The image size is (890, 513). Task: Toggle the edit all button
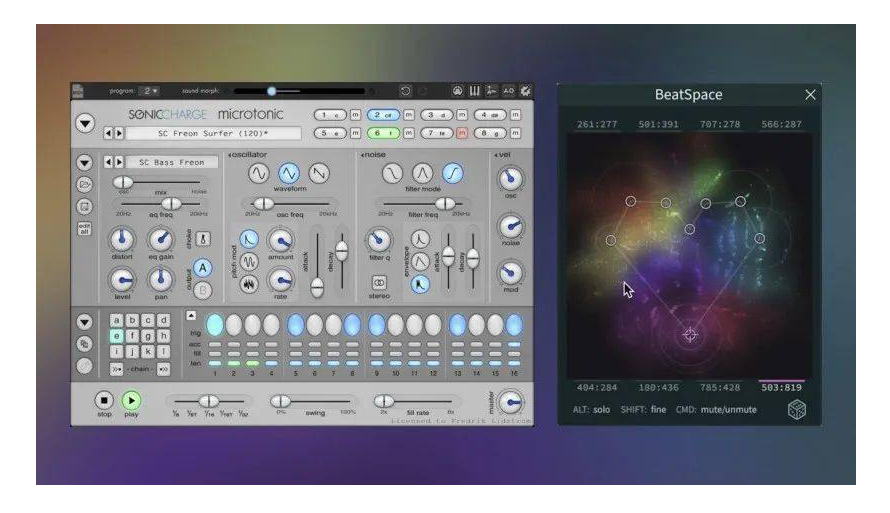pyautogui.click(x=84, y=229)
